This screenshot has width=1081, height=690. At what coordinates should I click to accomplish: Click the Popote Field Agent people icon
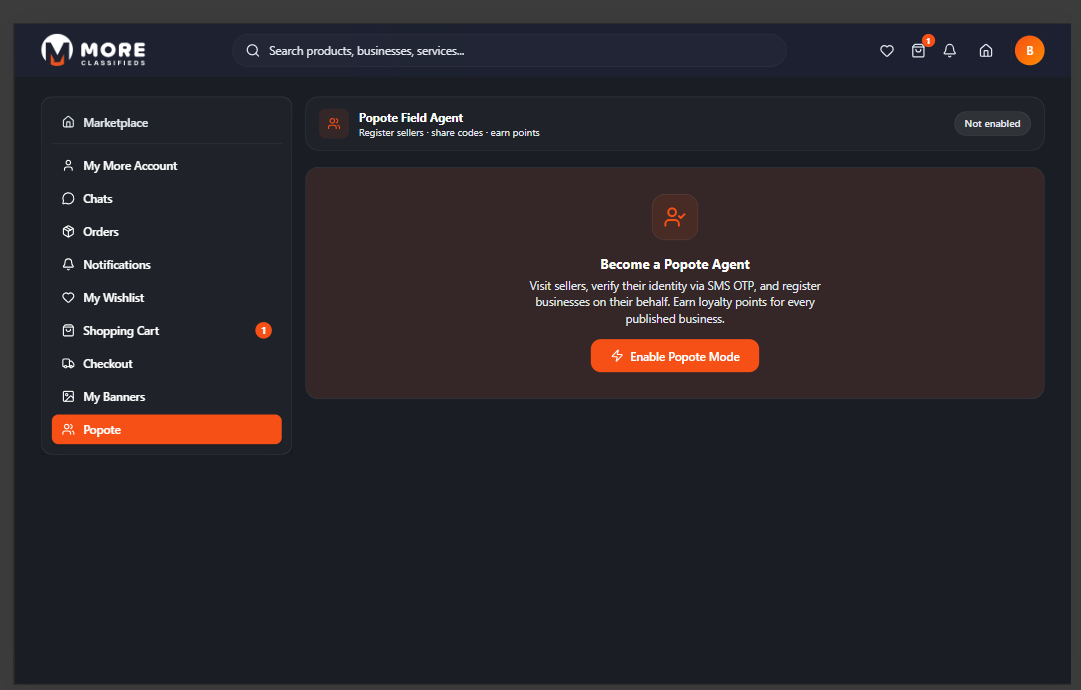pyautogui.click(x=334, y=124)
